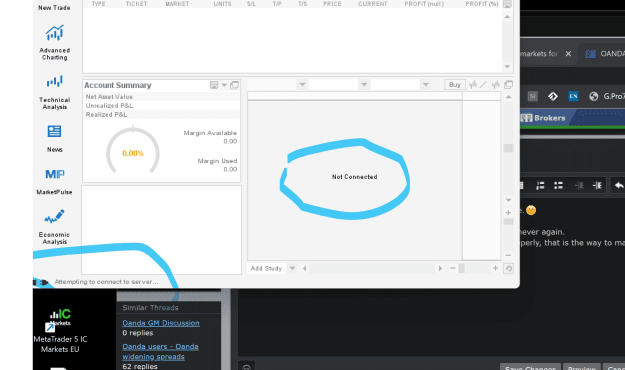Open the News sidebar item
Viewport: 625px width, 370px height.
(55, 138)
